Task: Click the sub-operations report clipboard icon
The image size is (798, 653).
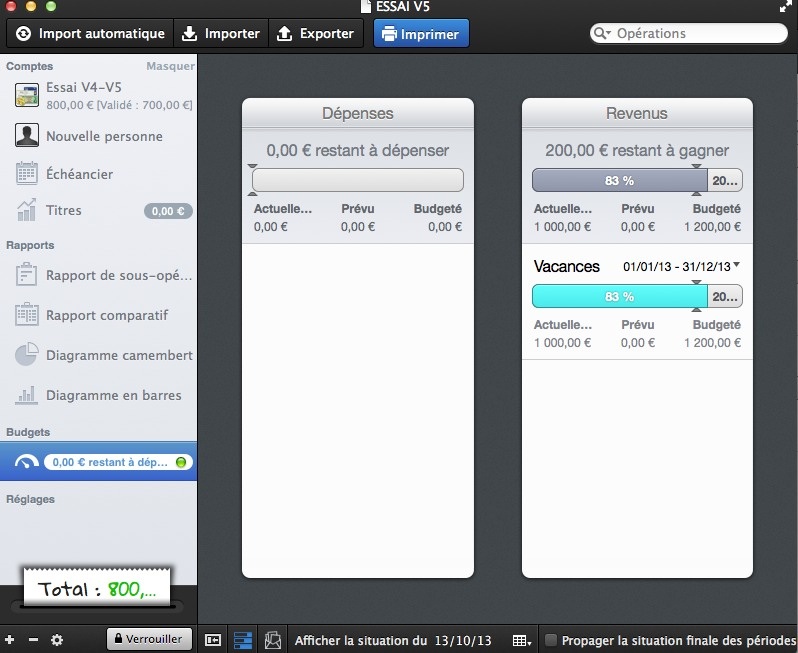Action: tap(26, 275)
